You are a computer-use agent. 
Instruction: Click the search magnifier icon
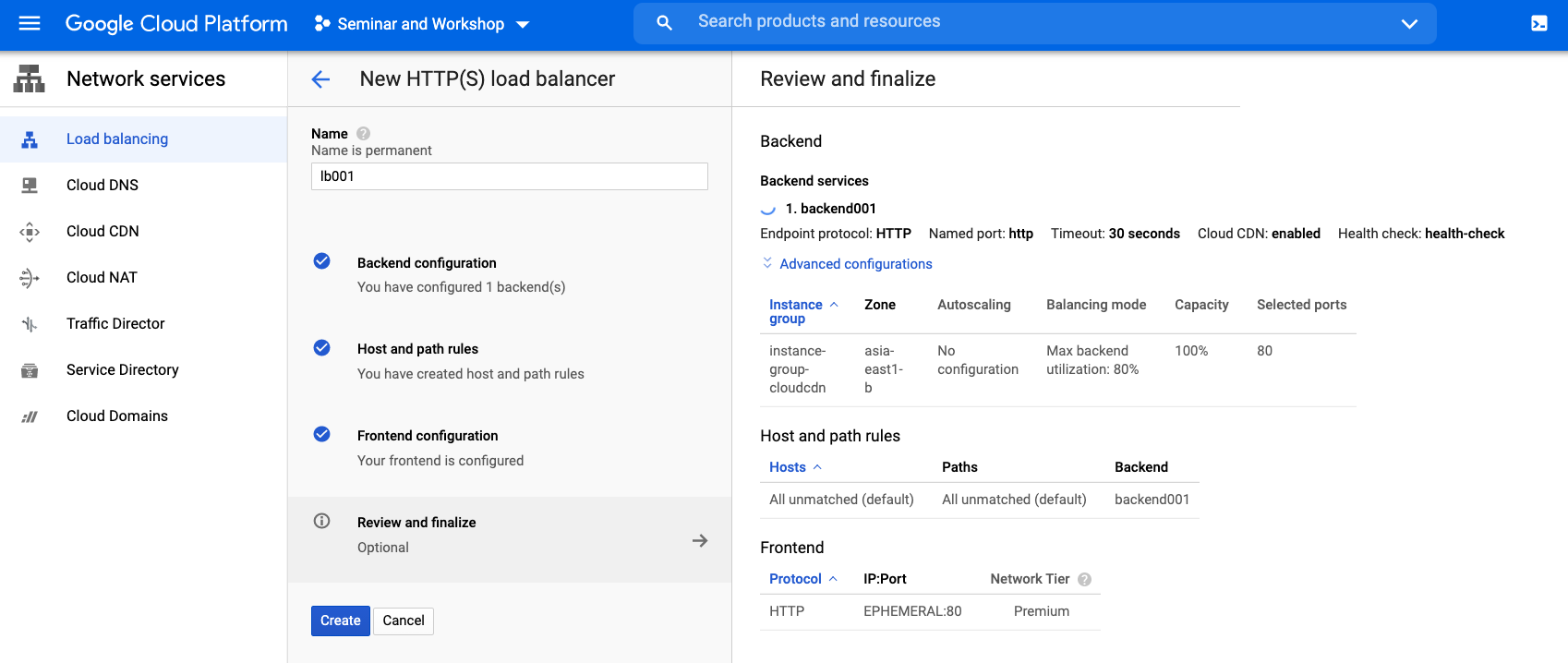[x=664, y=23]
